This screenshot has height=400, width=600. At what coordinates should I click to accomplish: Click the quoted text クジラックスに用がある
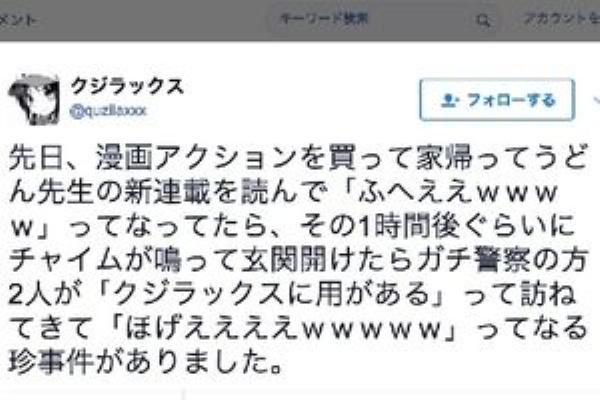point(272,294)
